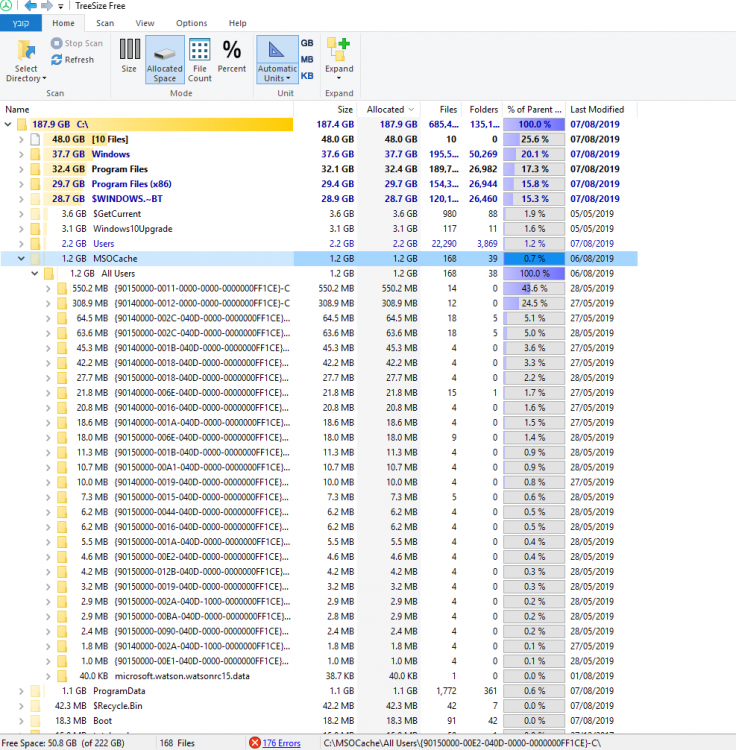
Task: Switch to the Scan tab
Action: tap(105, 23)
